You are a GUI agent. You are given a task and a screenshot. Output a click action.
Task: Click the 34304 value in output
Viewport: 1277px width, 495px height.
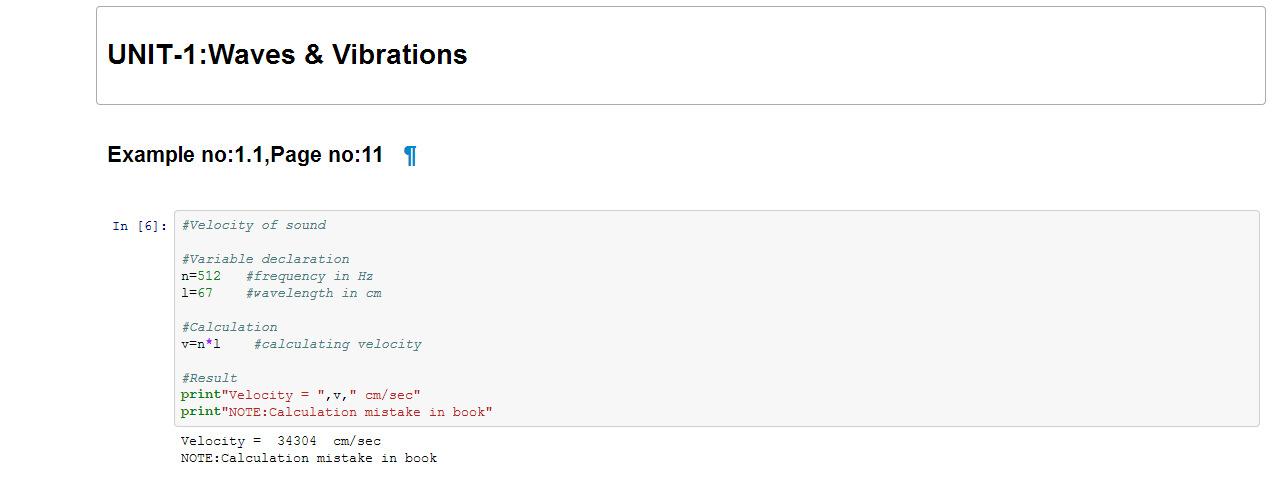297,441
